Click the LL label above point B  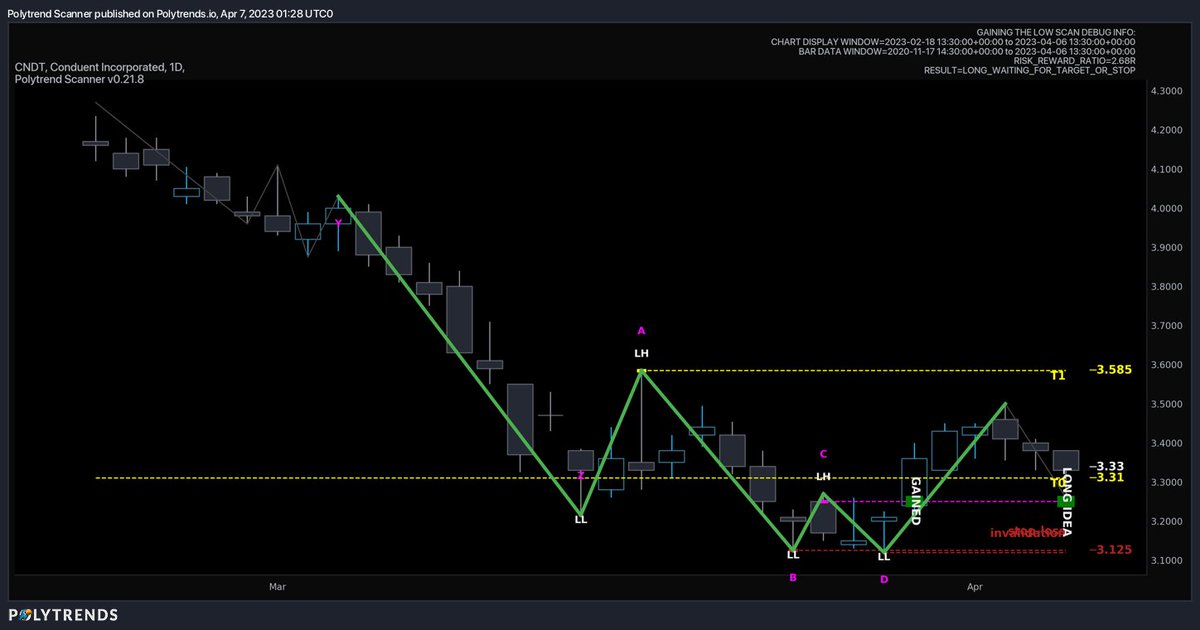click(792, 555)
